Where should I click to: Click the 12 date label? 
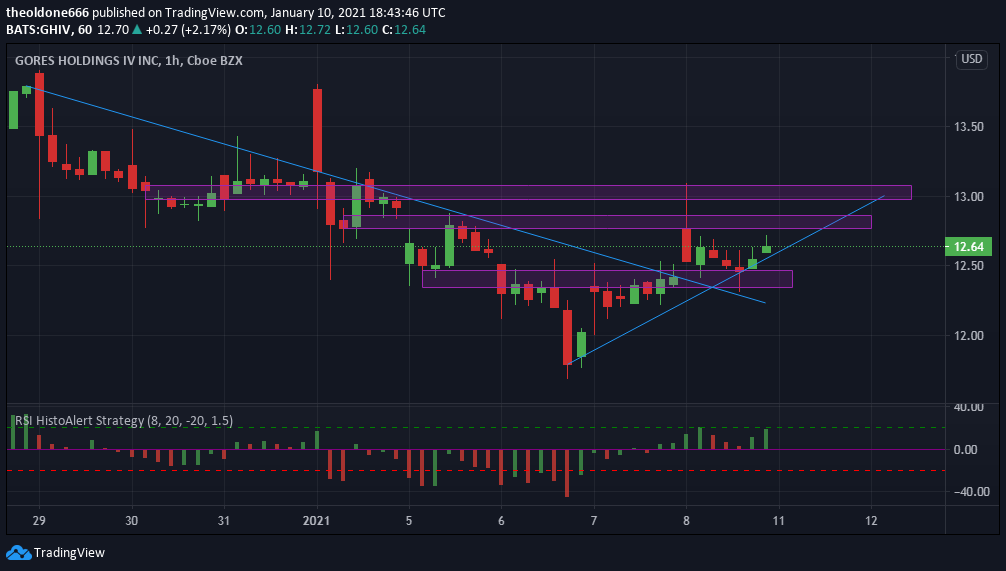pos(871,520)
